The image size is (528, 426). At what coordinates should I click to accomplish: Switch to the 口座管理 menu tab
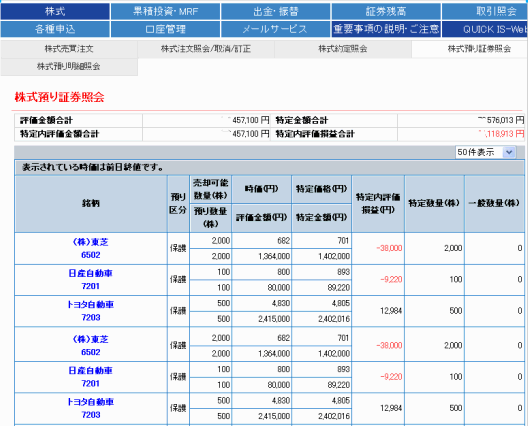click(165, 29)
